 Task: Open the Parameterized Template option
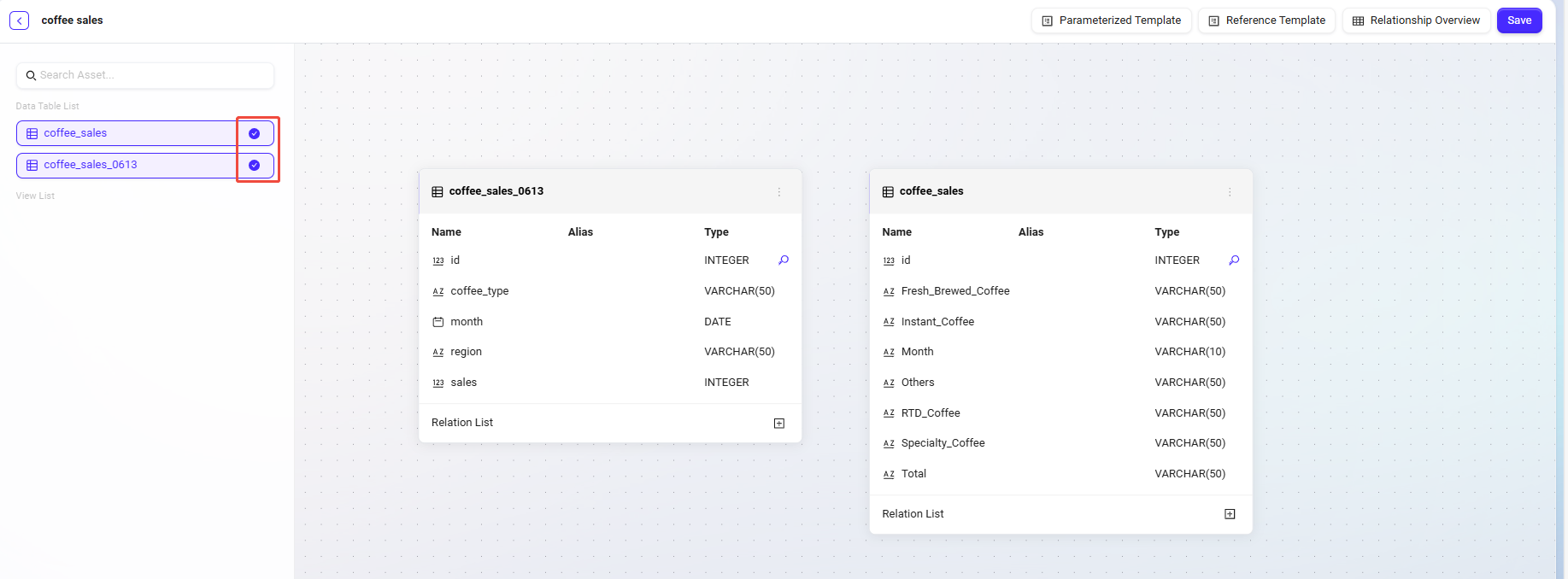point(1111,20)
